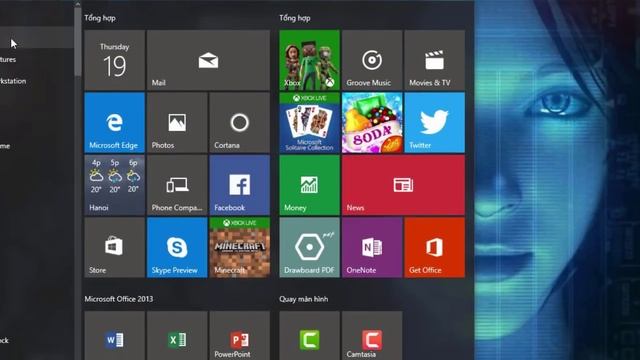Open the Facebook tile
The image size is (640, 360).
[240, 185]
